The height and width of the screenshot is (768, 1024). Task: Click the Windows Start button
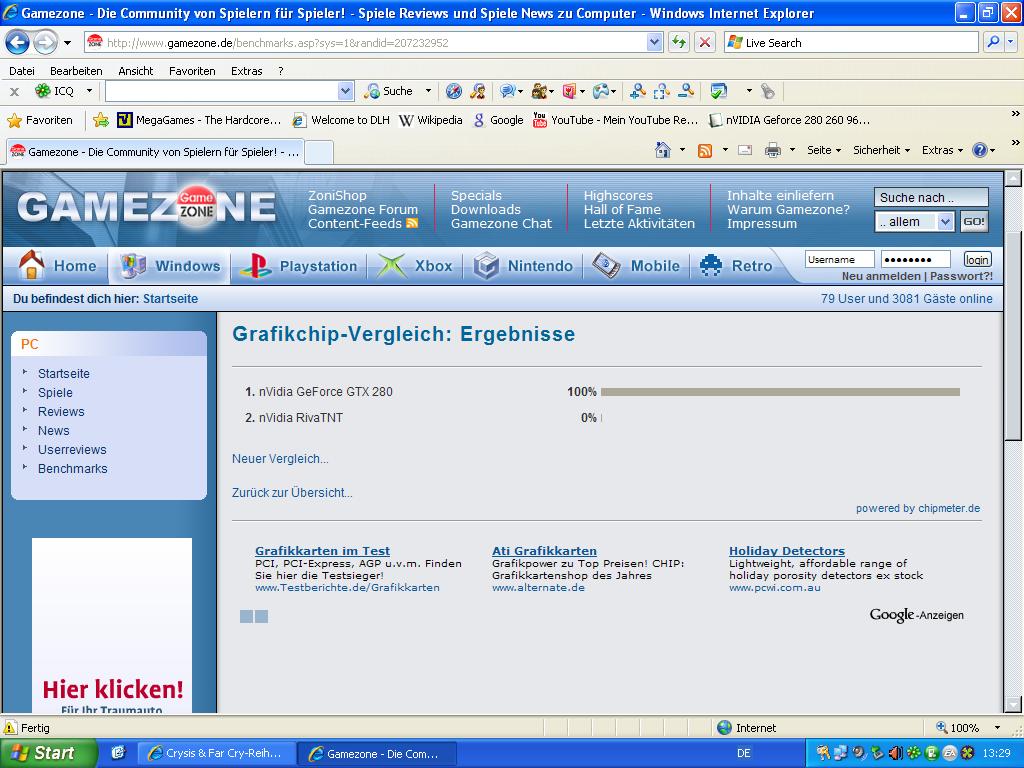click(x=48, y=753)
